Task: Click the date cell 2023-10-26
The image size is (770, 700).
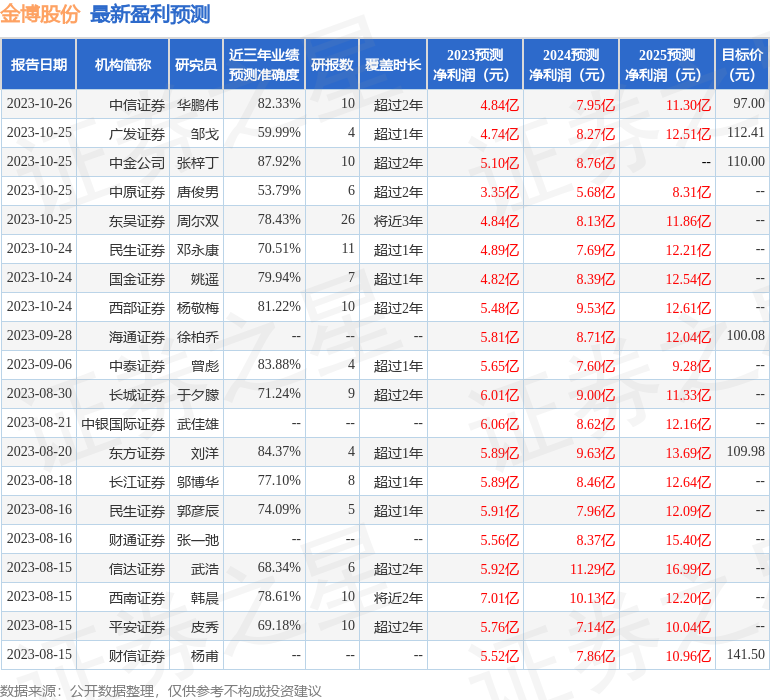Action: tap(39, 104)
